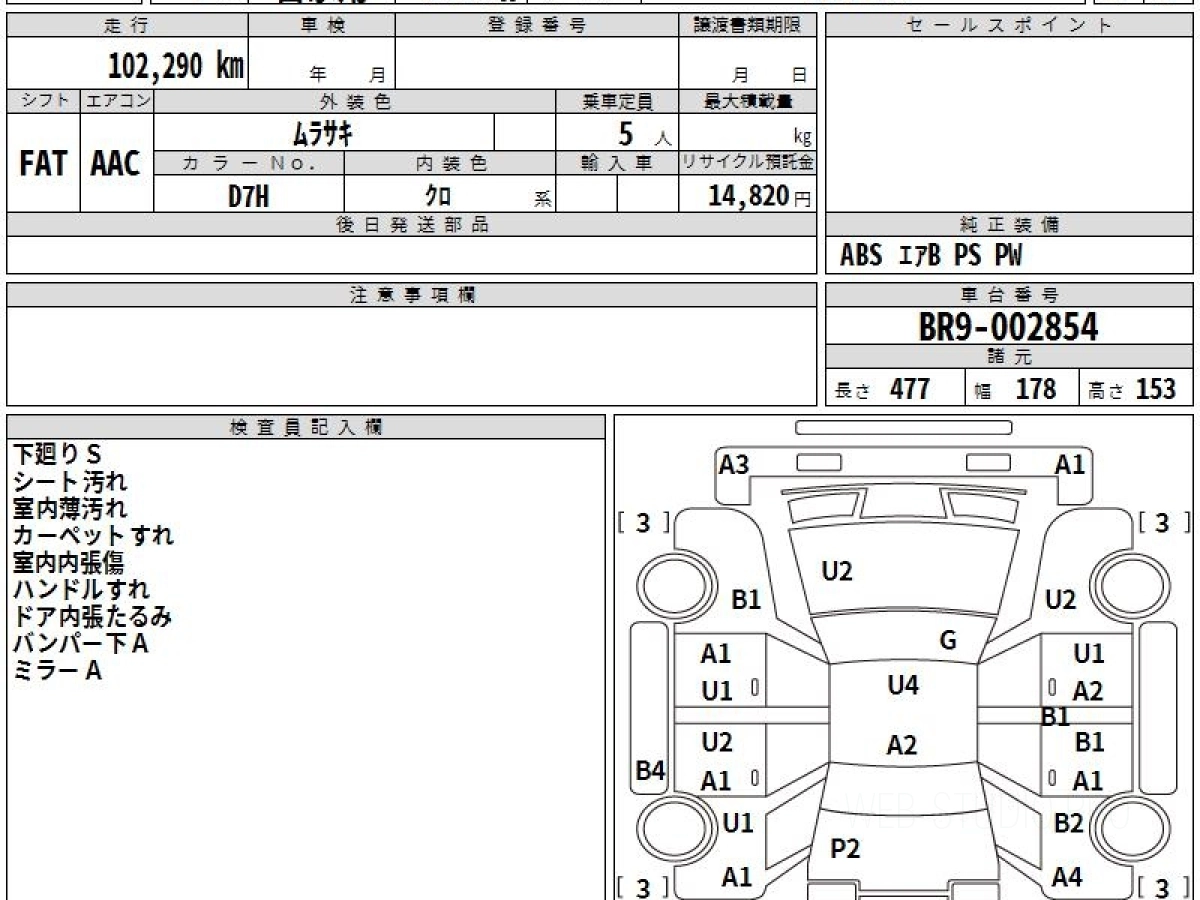Click the G mark on windshield
The image size is (1200, 900).
(948, 641)
